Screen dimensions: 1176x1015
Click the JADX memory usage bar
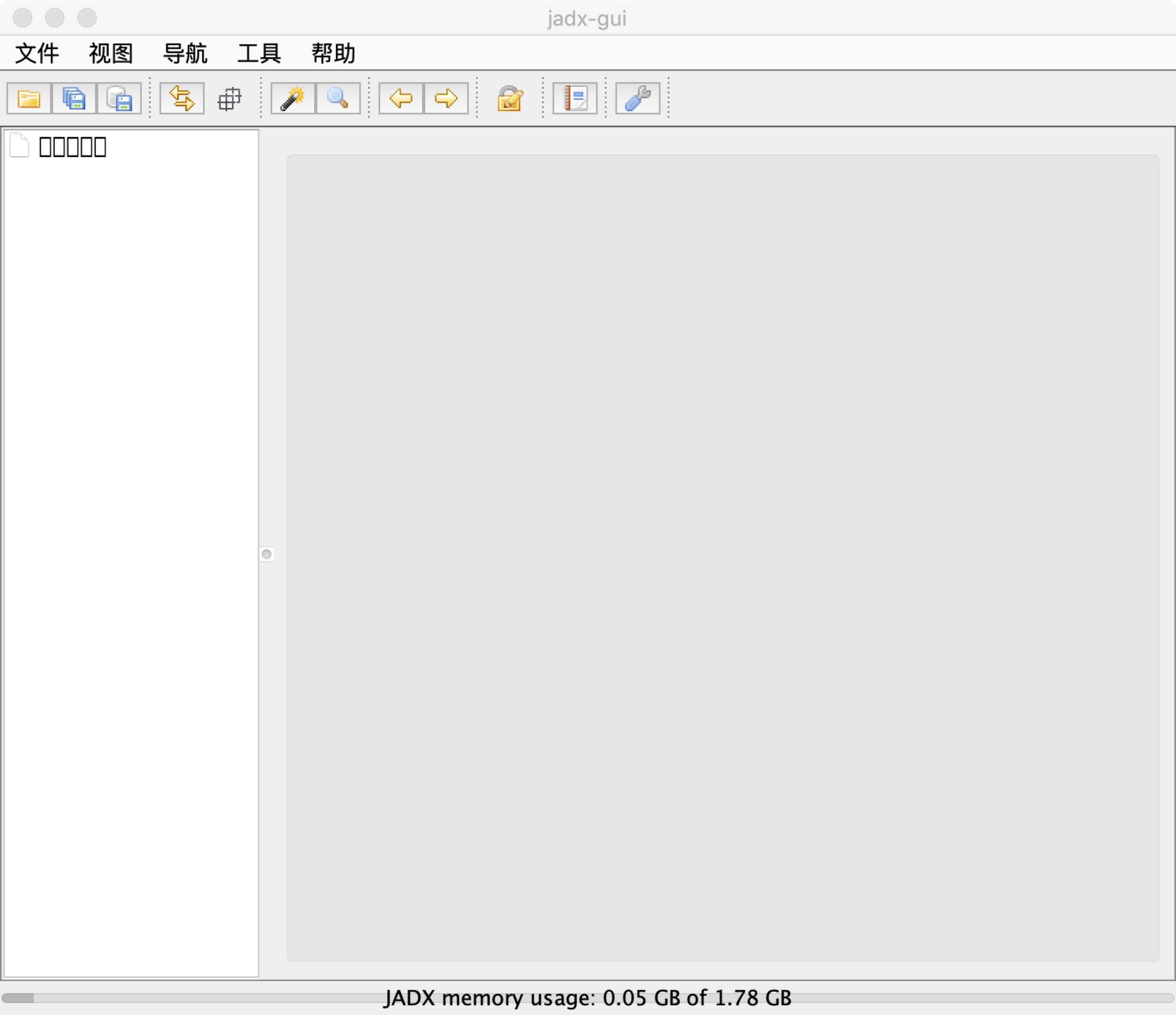tap(588, 997)
